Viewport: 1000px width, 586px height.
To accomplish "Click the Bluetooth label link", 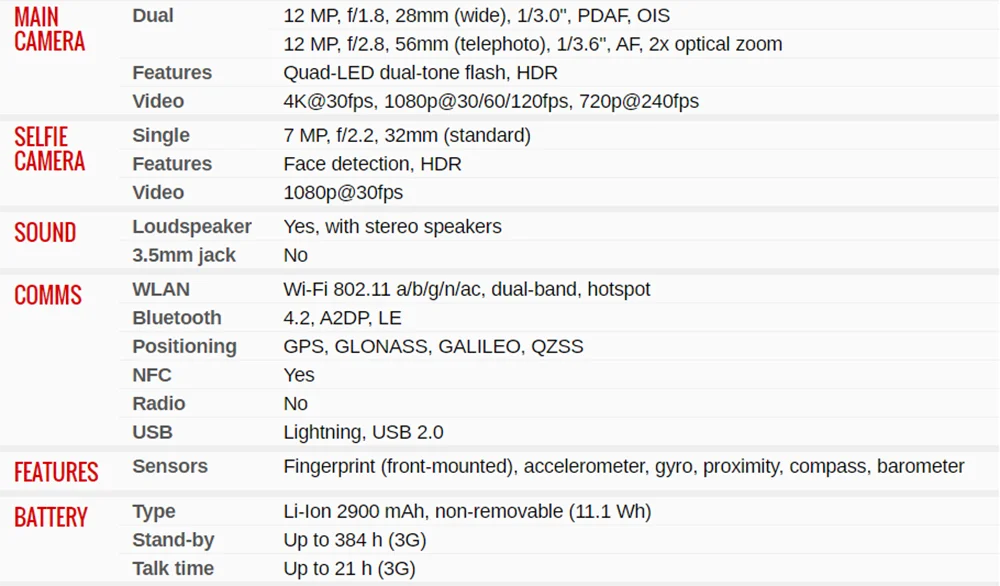I will pyautogui.click(x=177, y=318).
